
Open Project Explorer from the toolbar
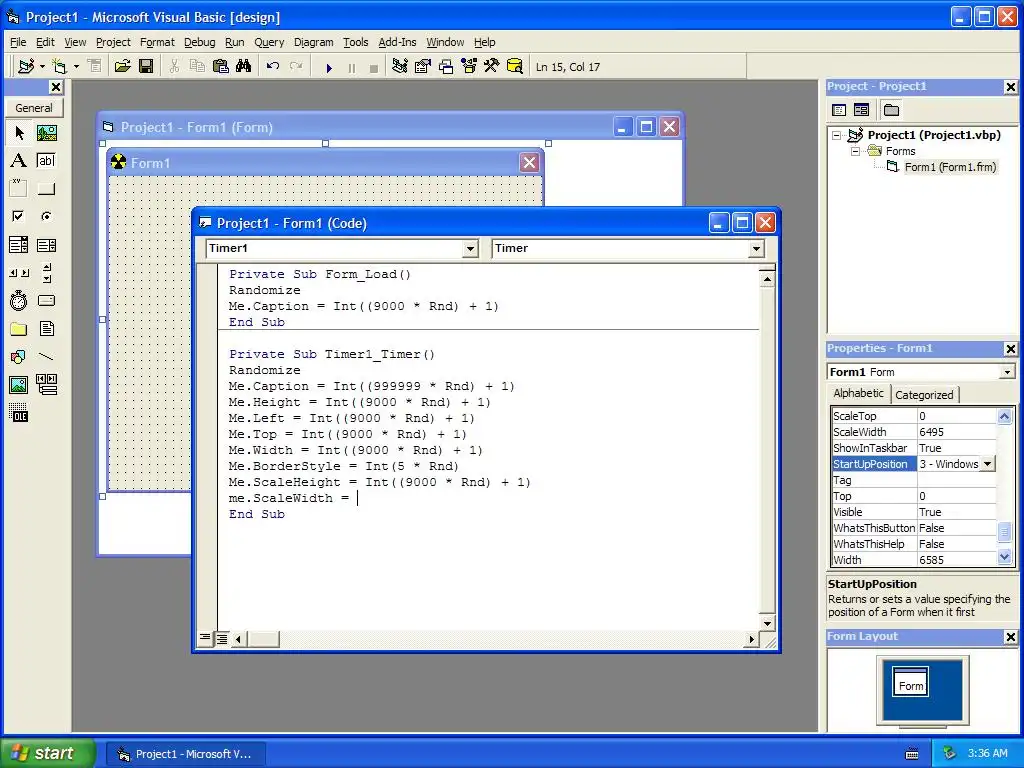pos(400,67)
